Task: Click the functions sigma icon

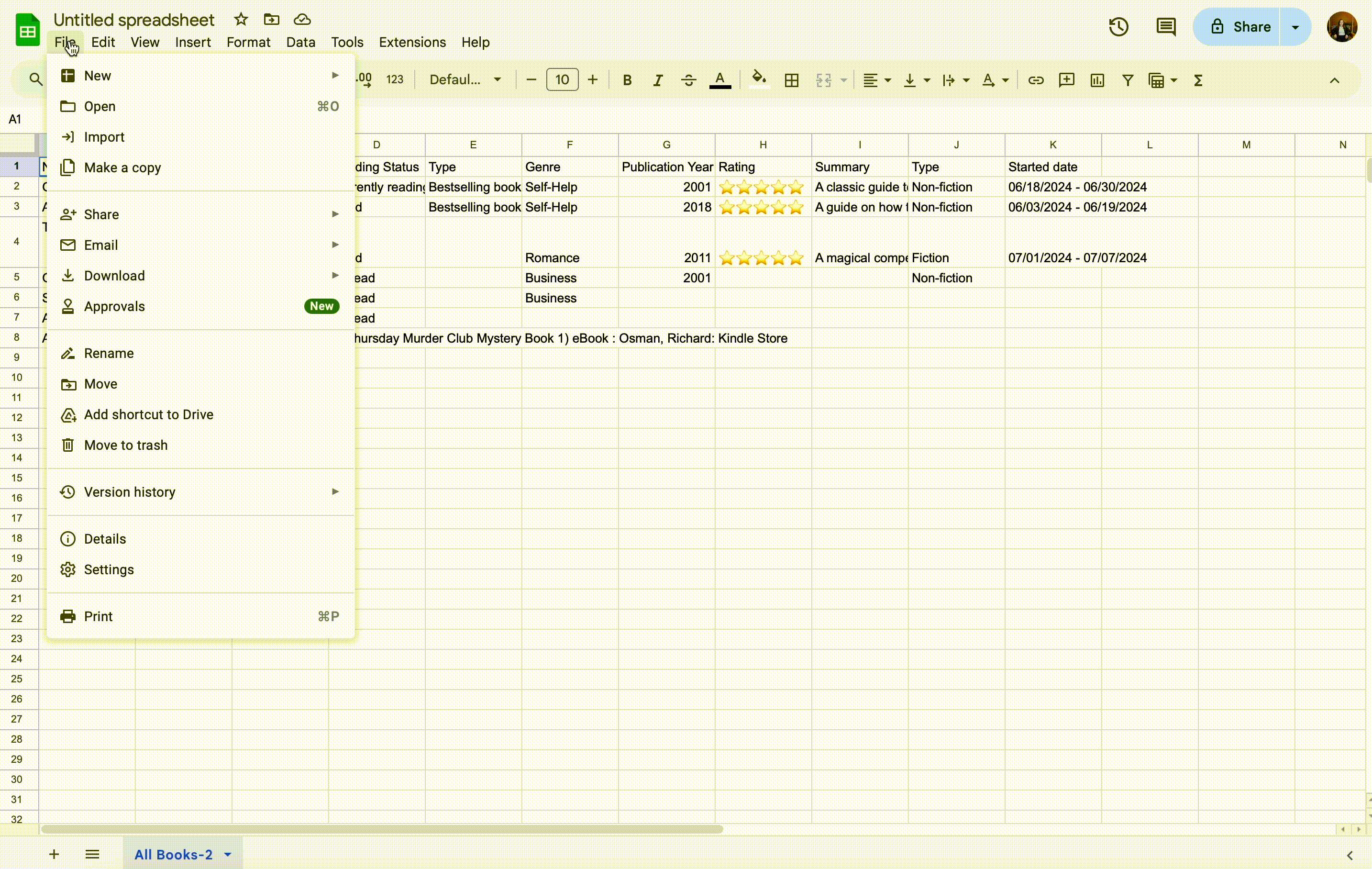Action: click(1198, 80)
